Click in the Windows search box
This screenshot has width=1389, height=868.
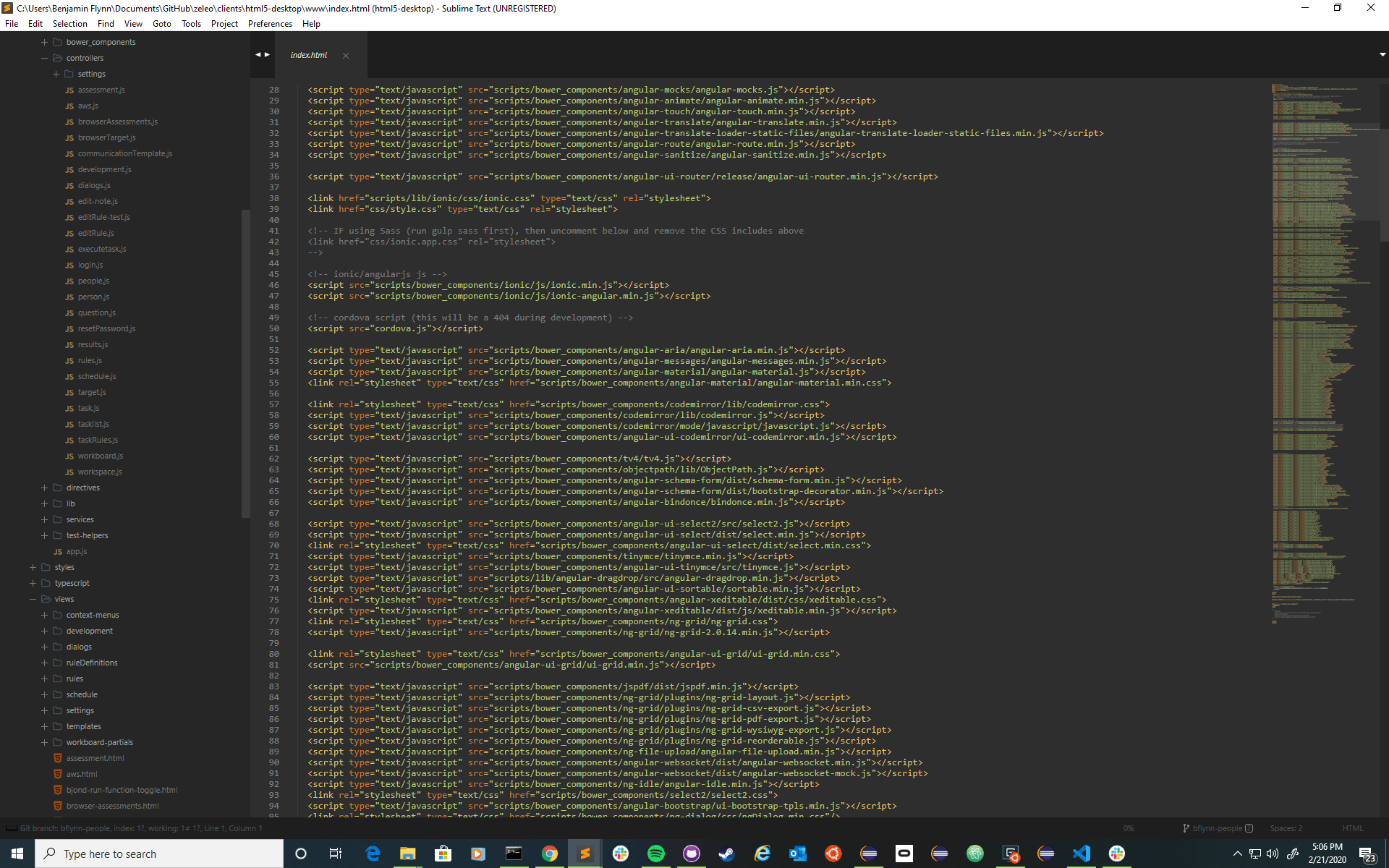point(159,854)
